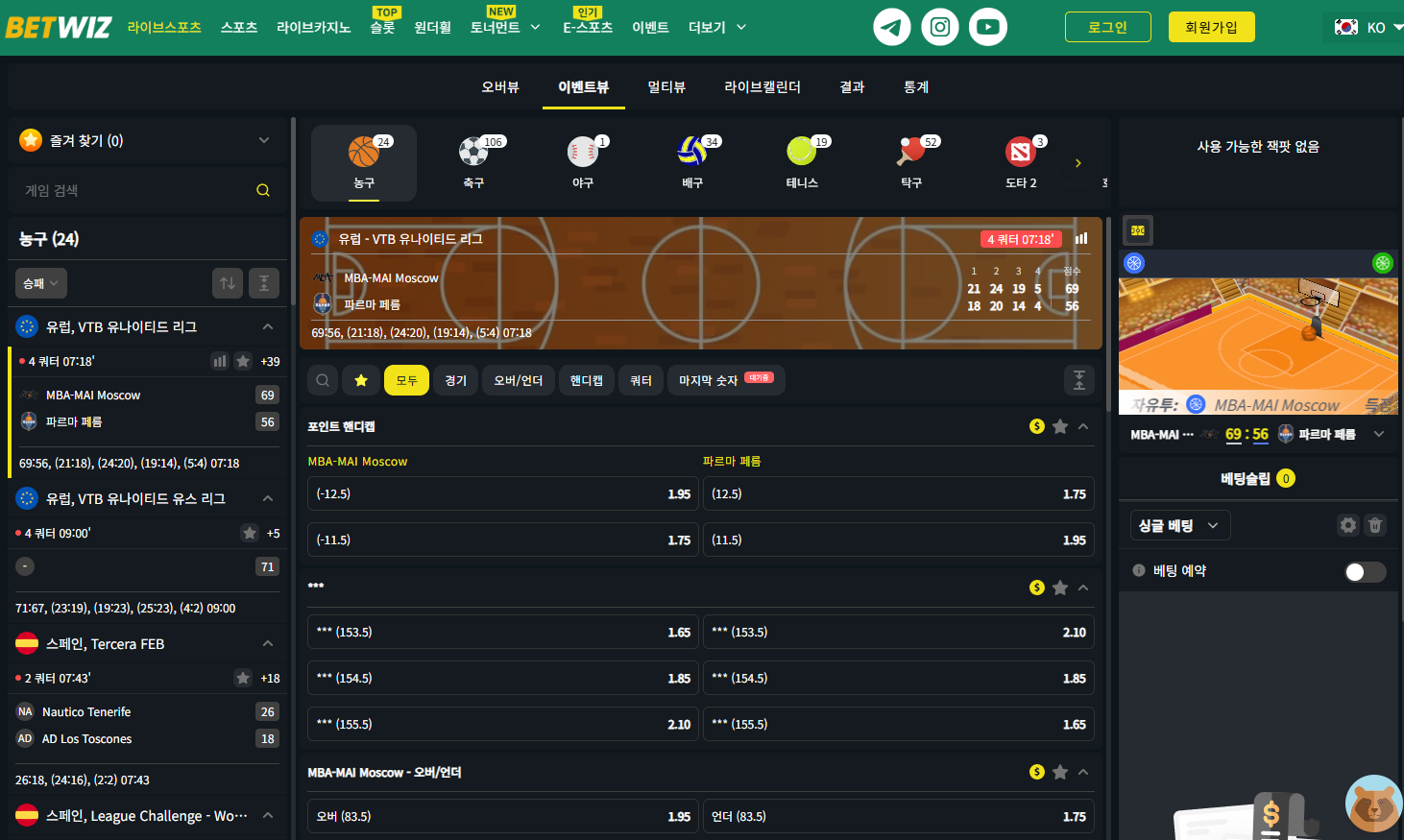
Task: Open bet slip settings gear
Action: pyautogui.click(x=1348, y=525)
